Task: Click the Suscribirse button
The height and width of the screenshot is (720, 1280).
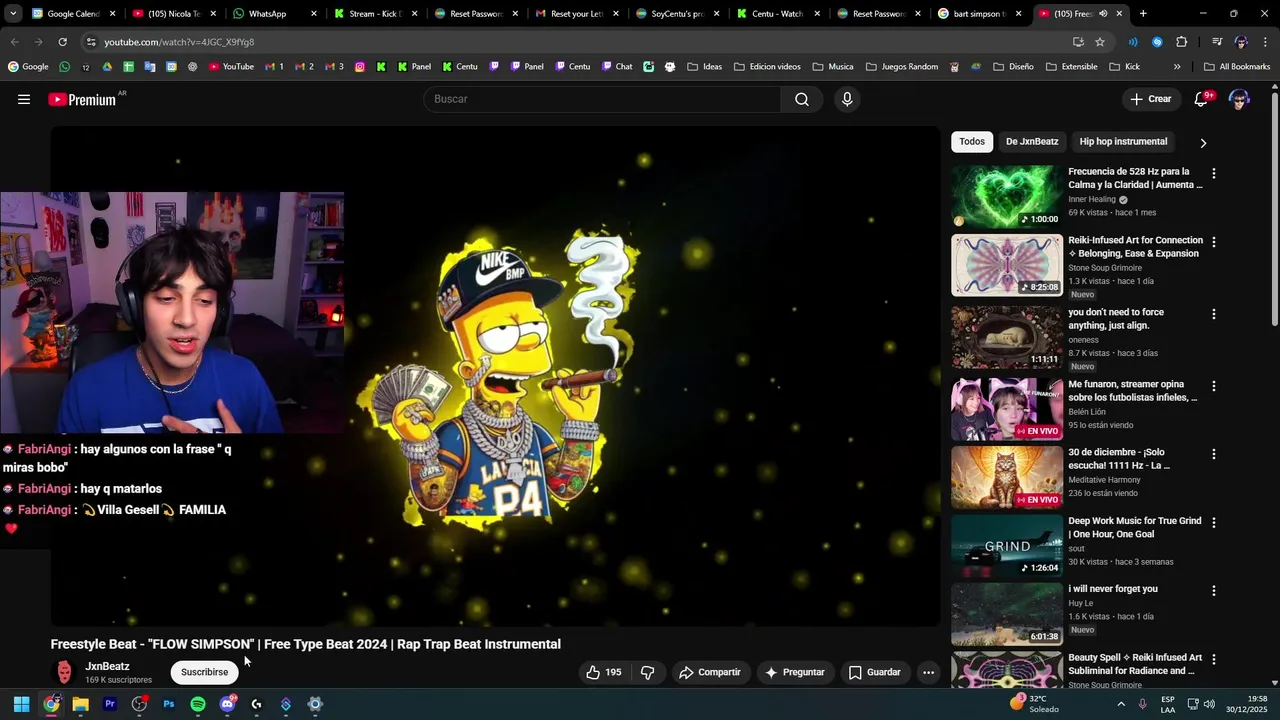Action: [204, 672]
